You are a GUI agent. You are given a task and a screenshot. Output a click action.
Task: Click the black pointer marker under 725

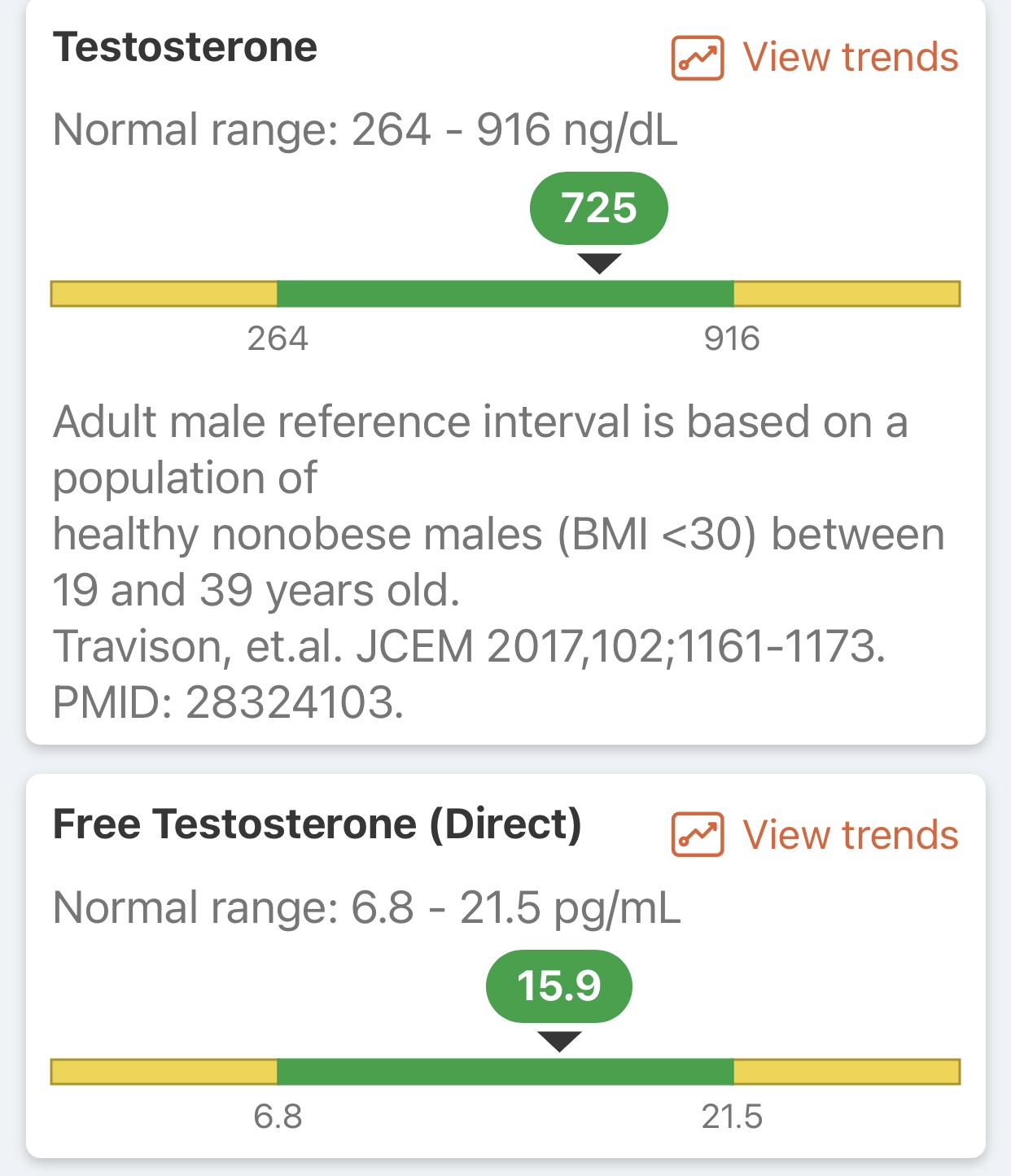pyautogui.click(x=599, y=264)
